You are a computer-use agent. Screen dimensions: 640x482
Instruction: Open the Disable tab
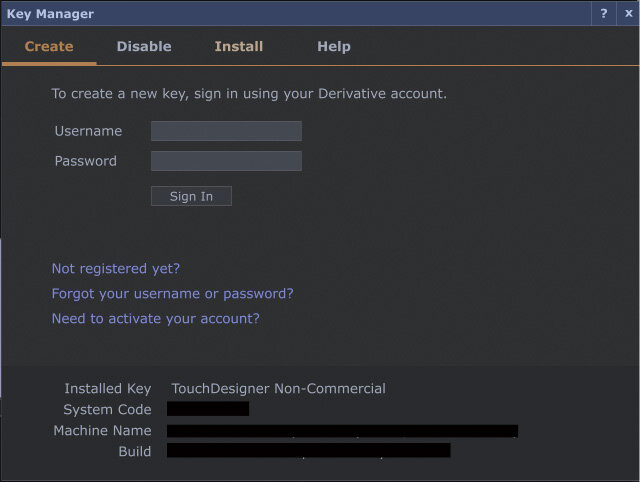[x=144, y=46]
